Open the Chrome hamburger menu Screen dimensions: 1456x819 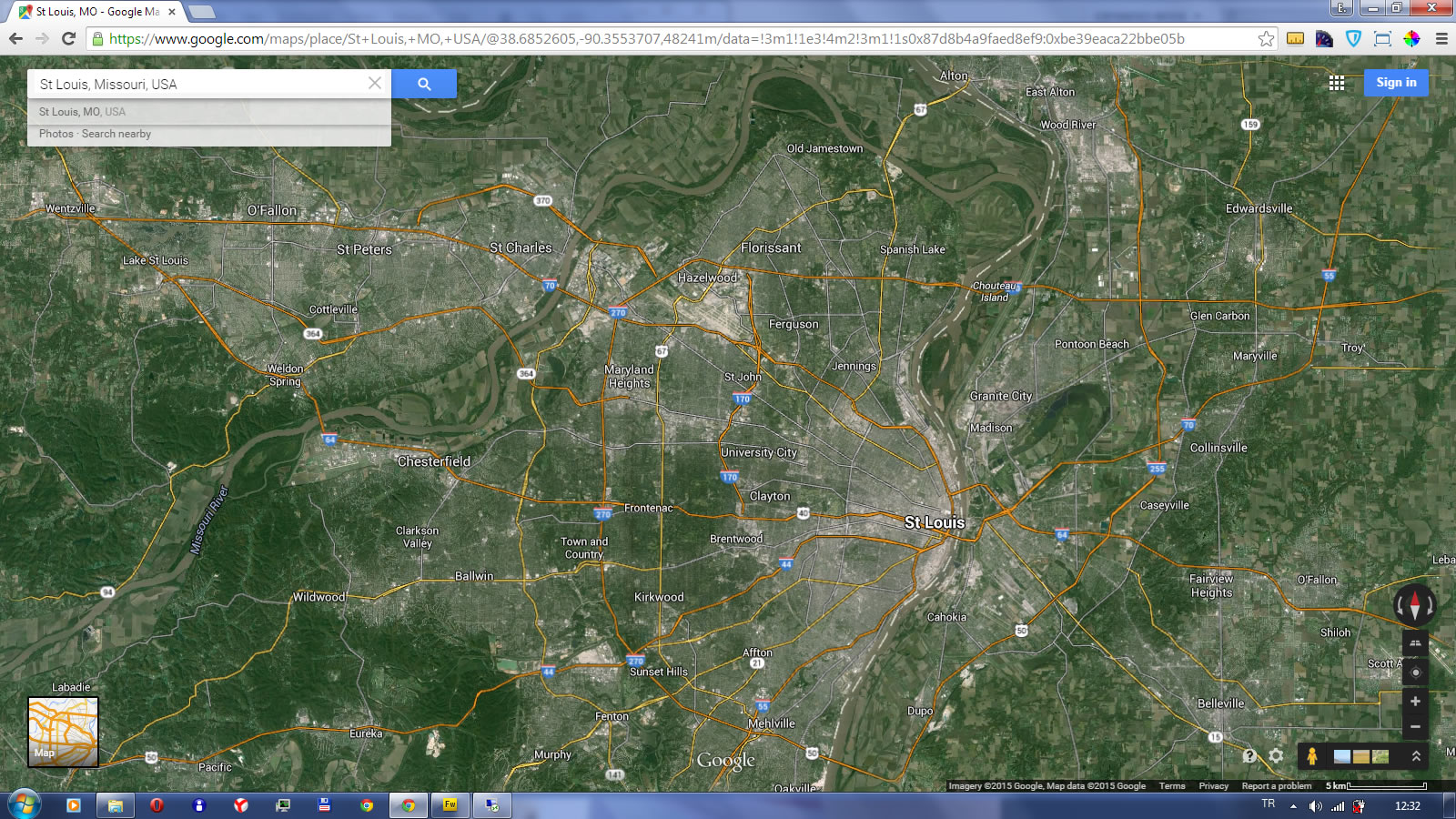[1441, 38]
